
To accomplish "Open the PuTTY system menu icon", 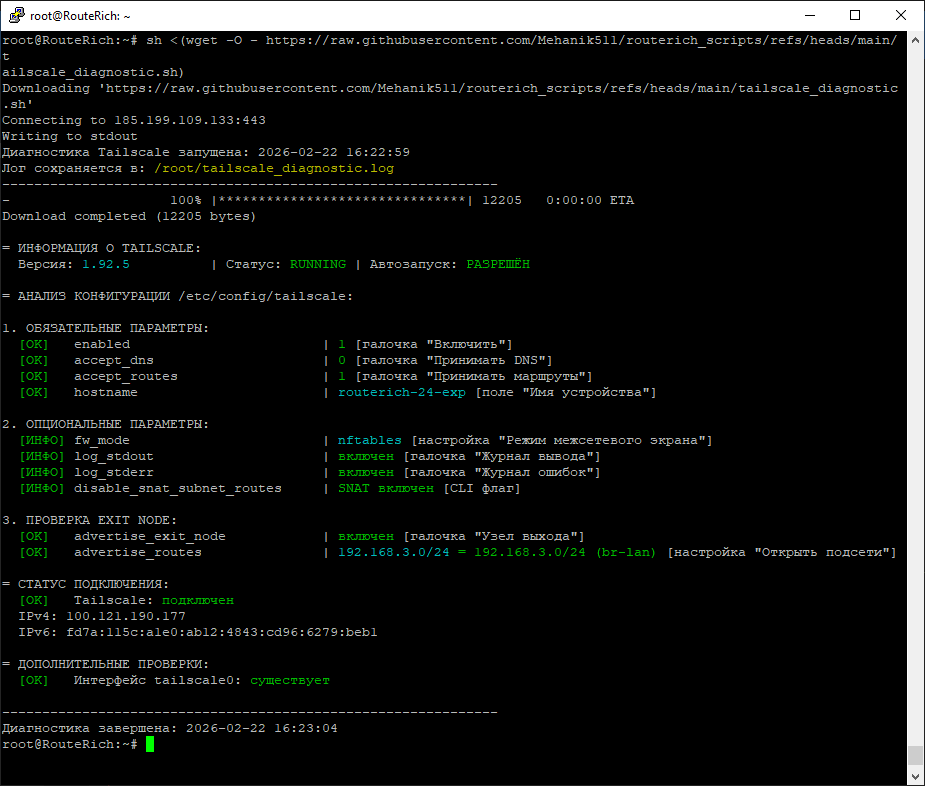I will 14,16.
